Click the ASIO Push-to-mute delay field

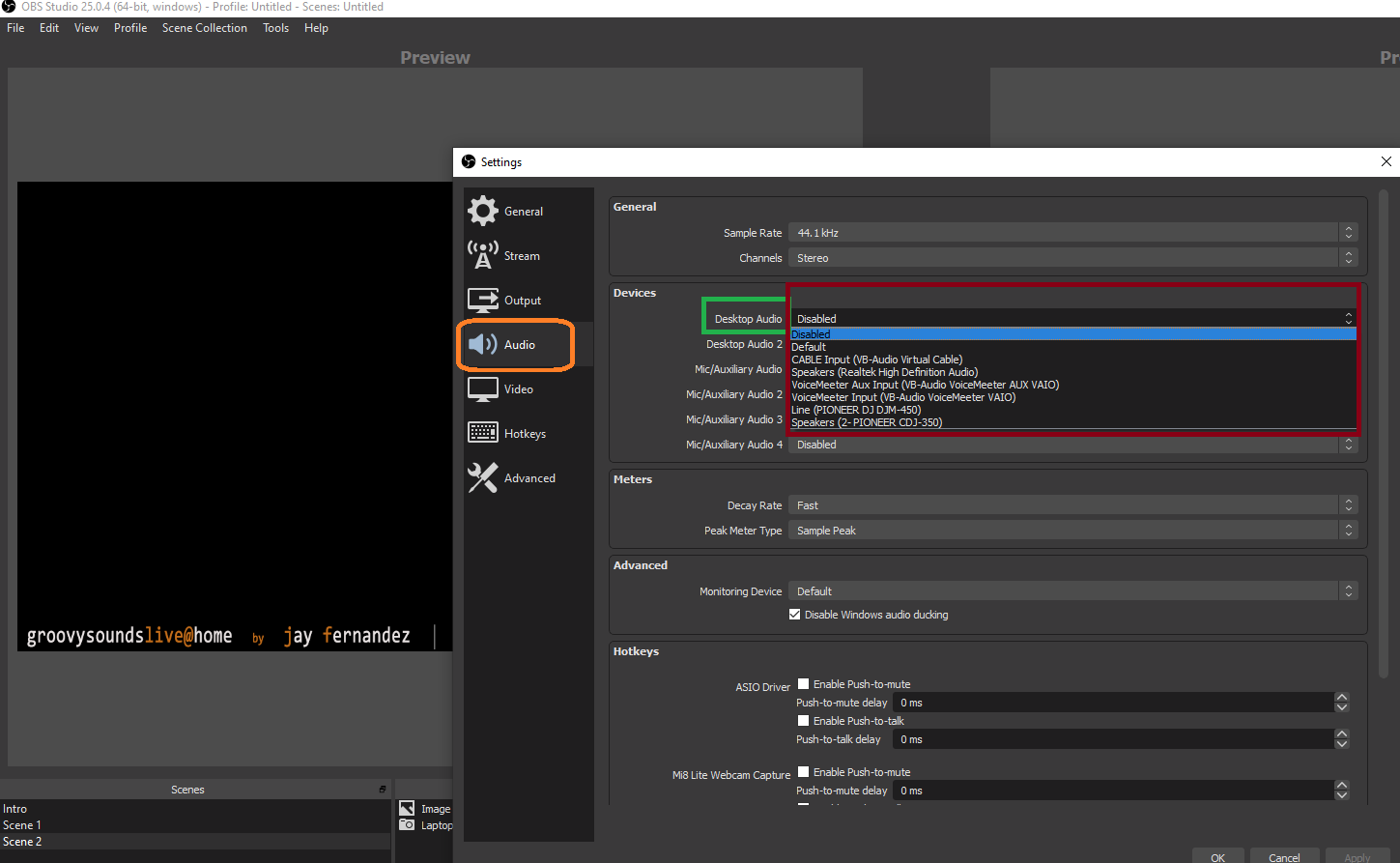(1114, 703)
